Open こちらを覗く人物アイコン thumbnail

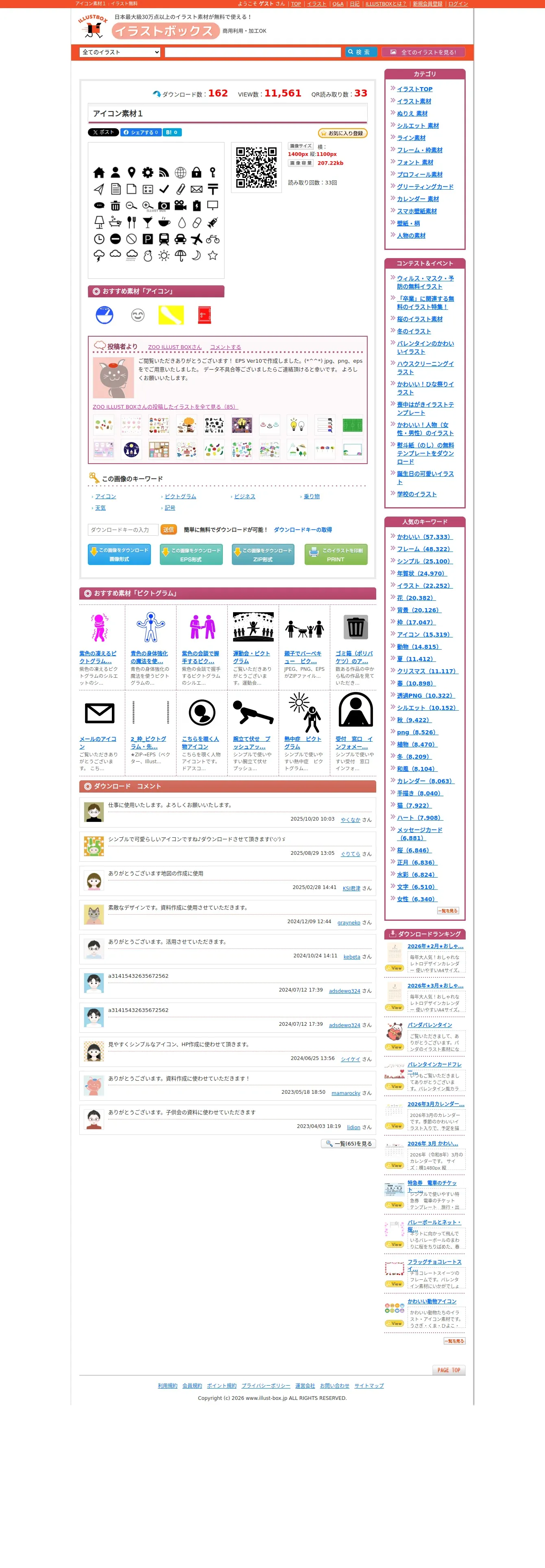tap(202, 712)
